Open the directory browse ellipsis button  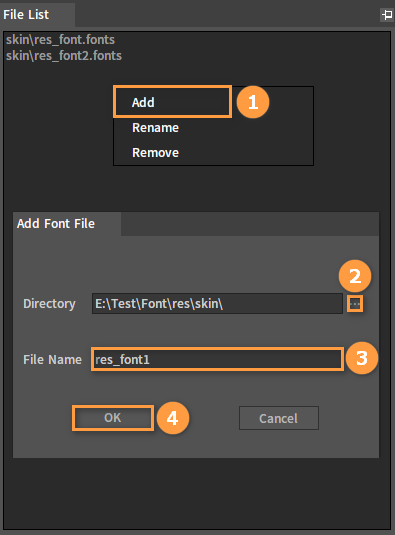coord(355,304)
